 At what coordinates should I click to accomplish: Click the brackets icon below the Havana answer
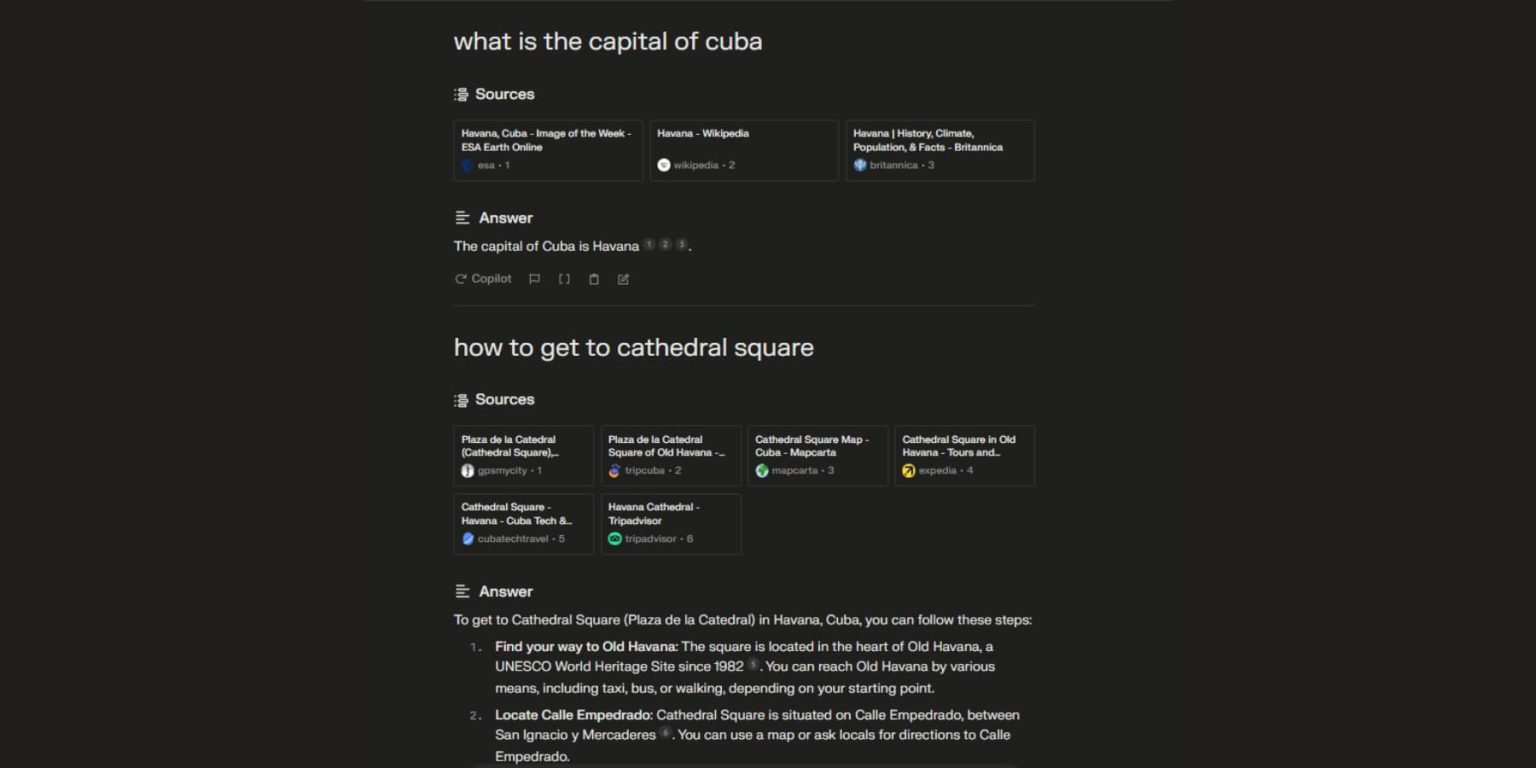click(564, 279)
